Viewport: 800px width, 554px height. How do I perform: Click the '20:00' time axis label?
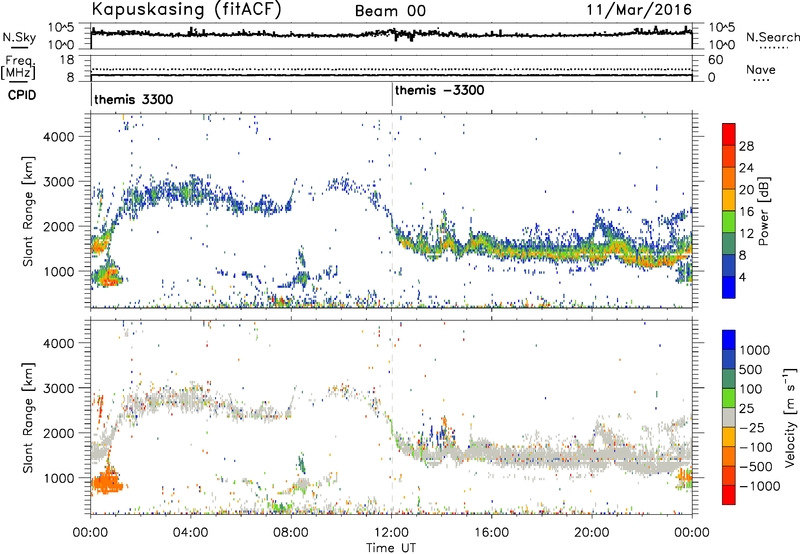tap(592, 533)
